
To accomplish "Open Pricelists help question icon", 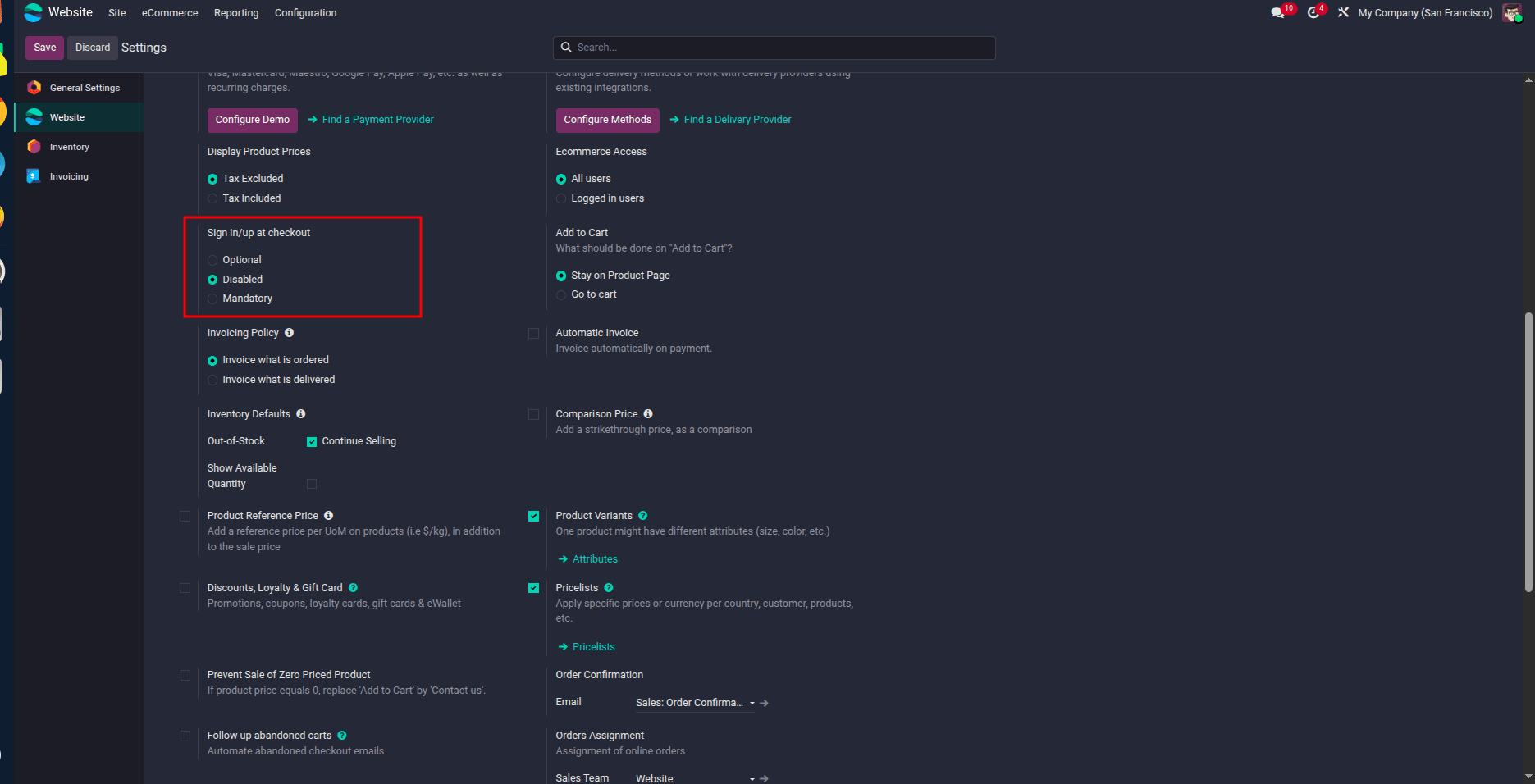I will [609, 588].
